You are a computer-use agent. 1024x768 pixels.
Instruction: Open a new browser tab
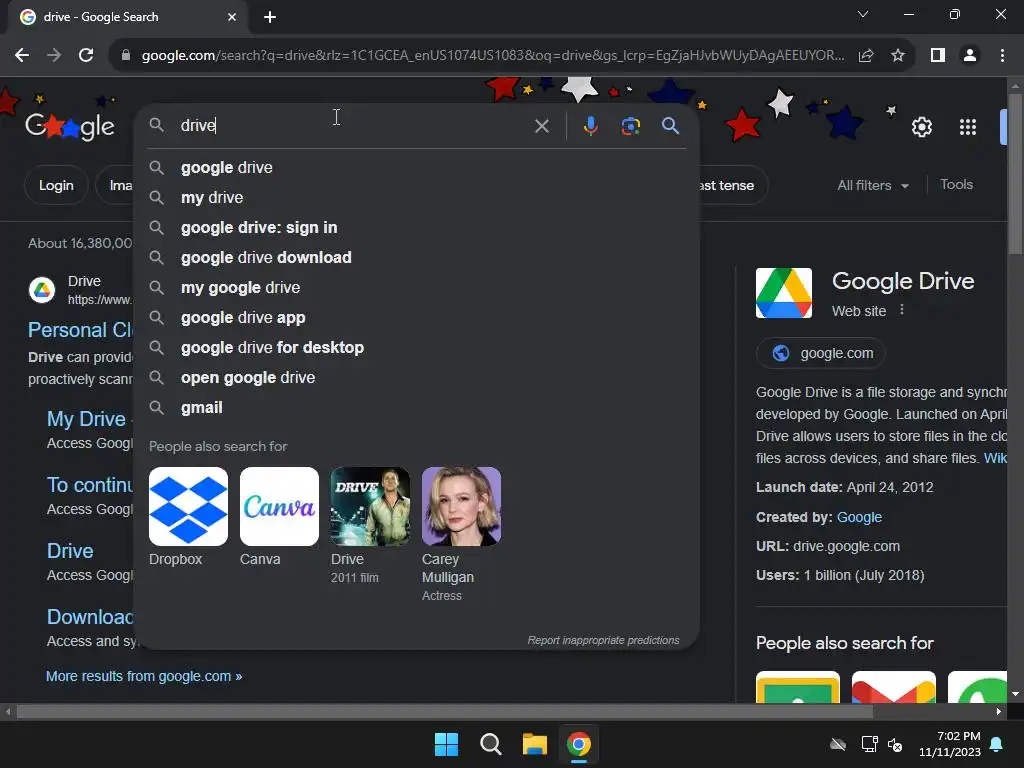pyautogui.click(x=270, y=17)
